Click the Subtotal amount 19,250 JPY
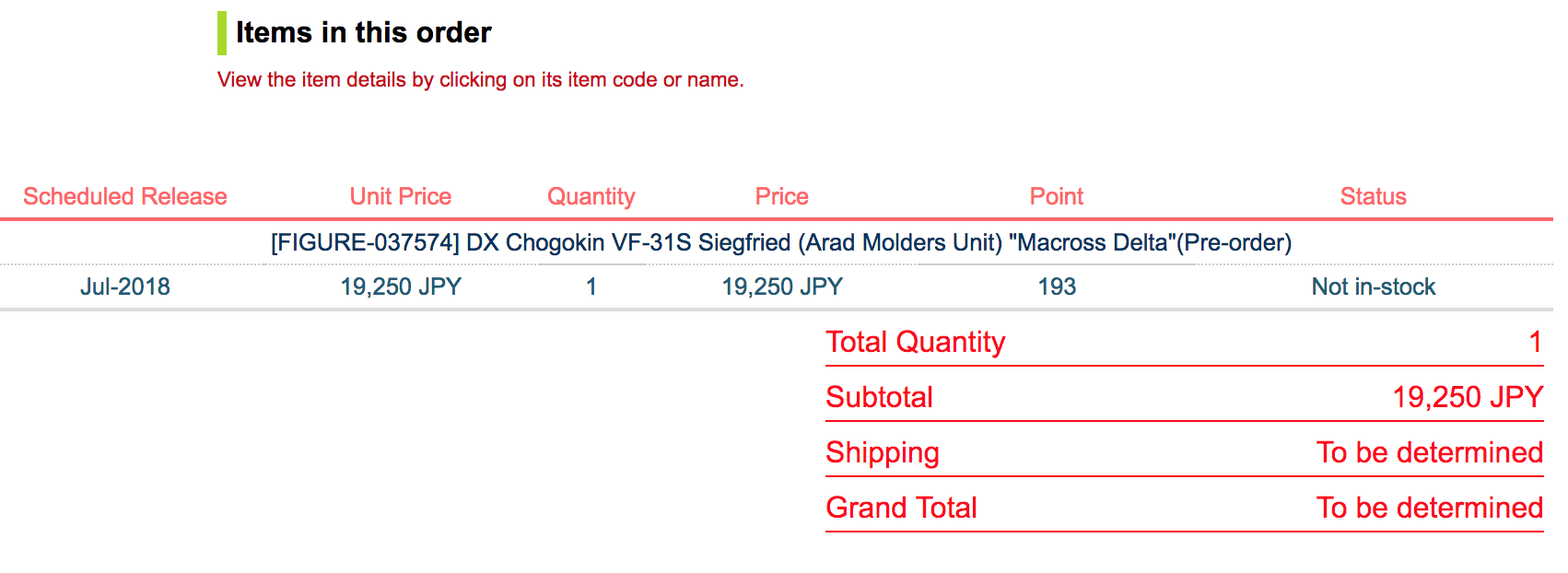The height and width of the screenshot is (573, 1568). (x=1468, y=397)
